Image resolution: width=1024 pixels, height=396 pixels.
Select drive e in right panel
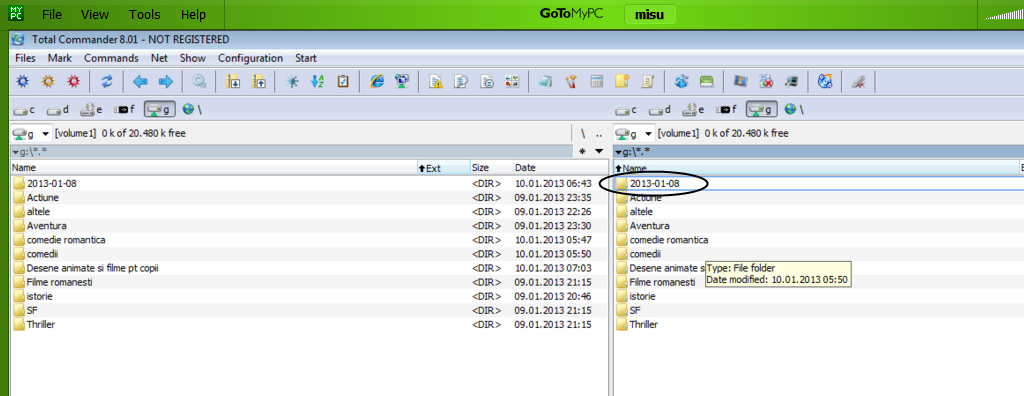click(x=694, y=110)
